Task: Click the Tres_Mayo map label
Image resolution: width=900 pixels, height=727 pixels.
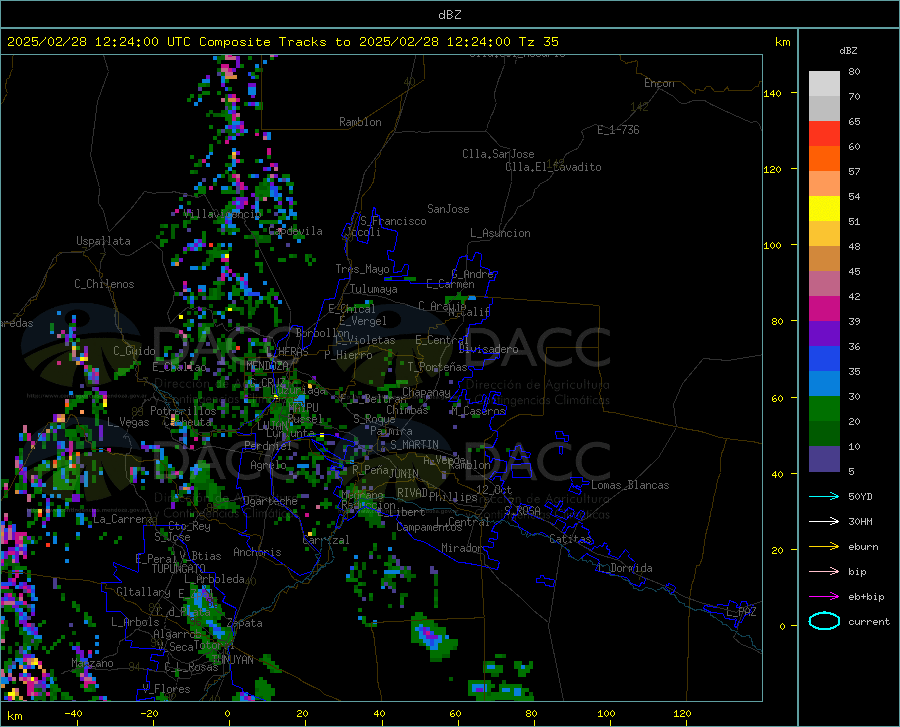Action: coord(362,269)
